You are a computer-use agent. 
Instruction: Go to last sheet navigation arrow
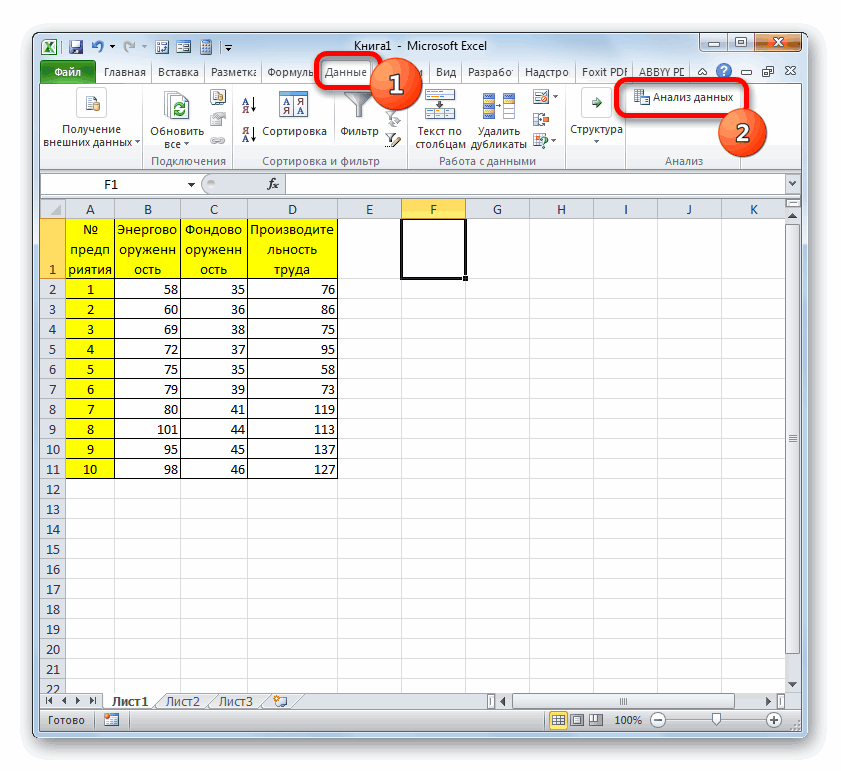point(93,701)
